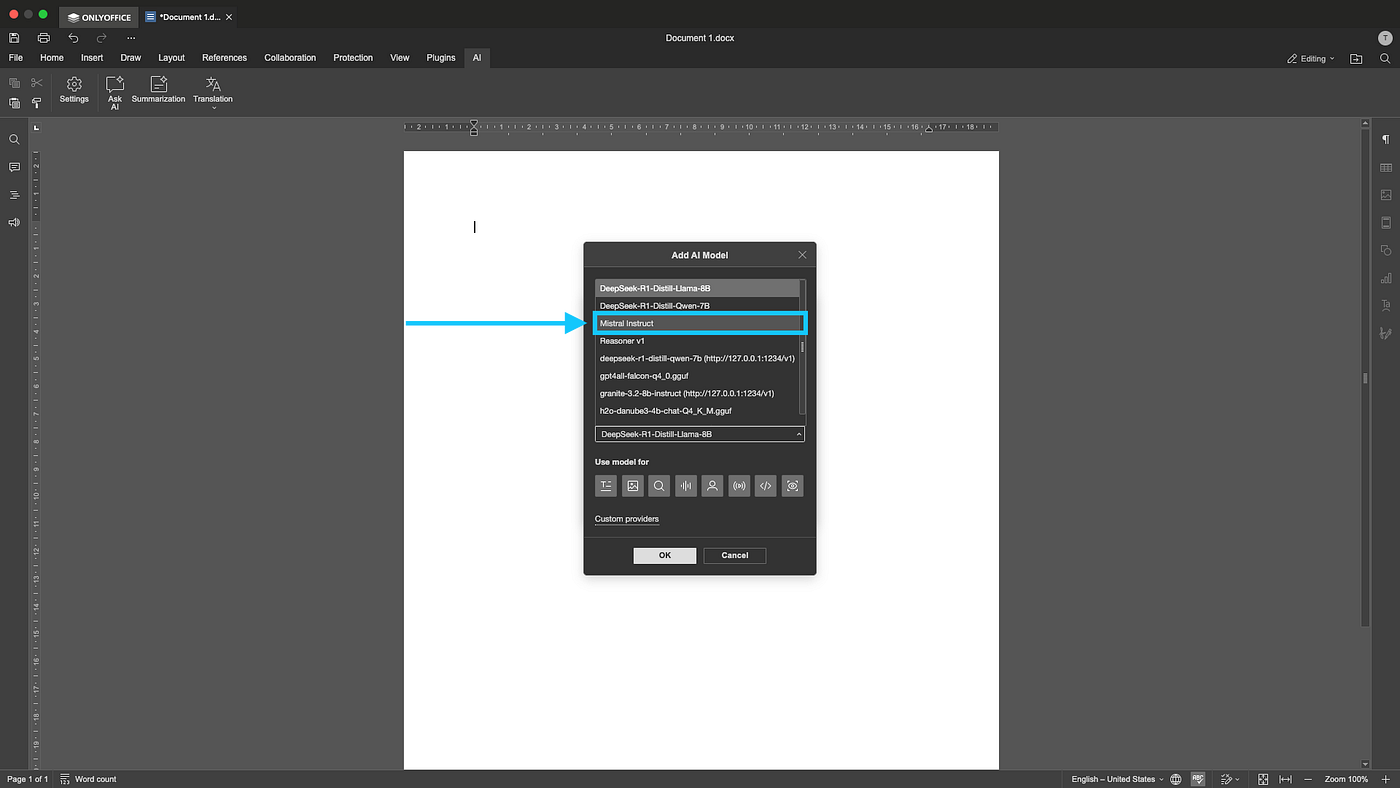Viewport: 1400px width, 788px height.
Task: Toggle spell checking in the status bar
Action: (x=1198, y=779)
